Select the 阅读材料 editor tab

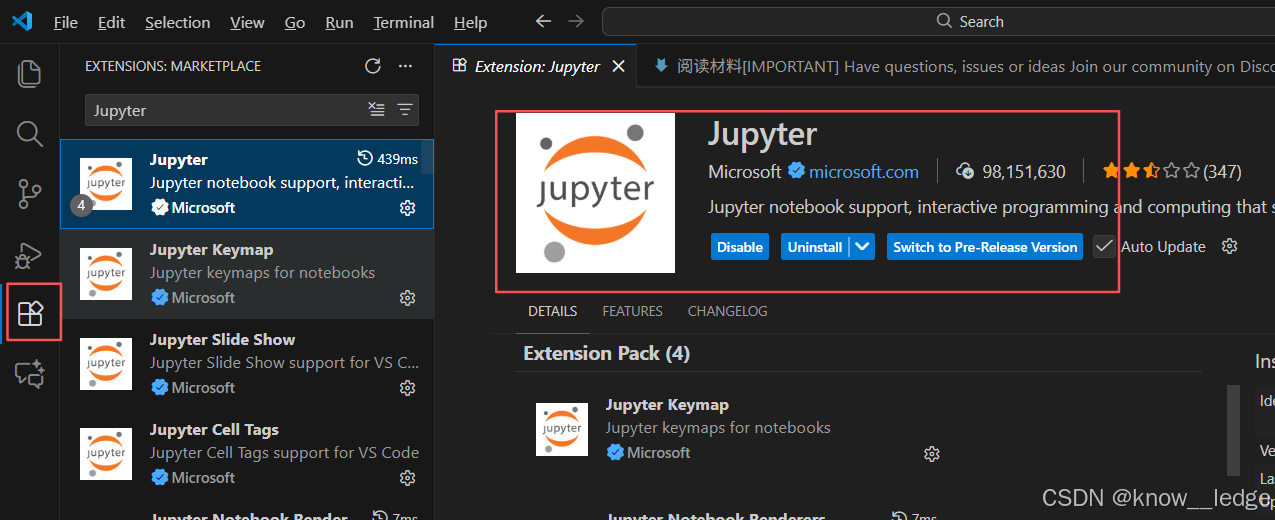[955, 66]
